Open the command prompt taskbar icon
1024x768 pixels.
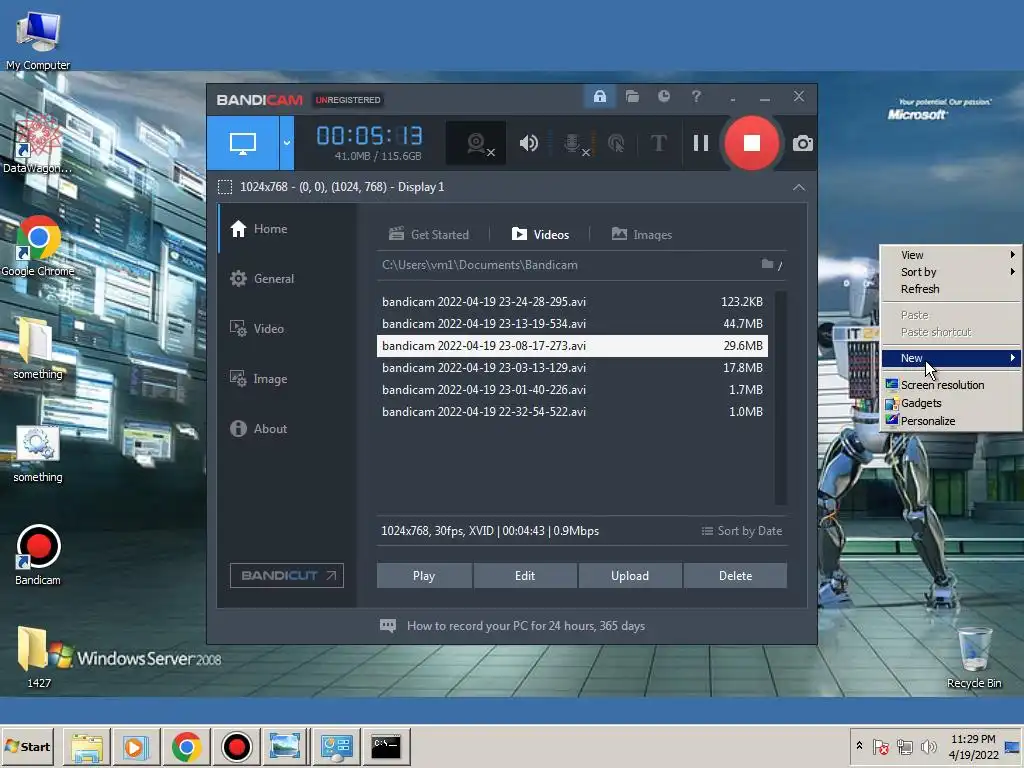[x=386, y=746]
